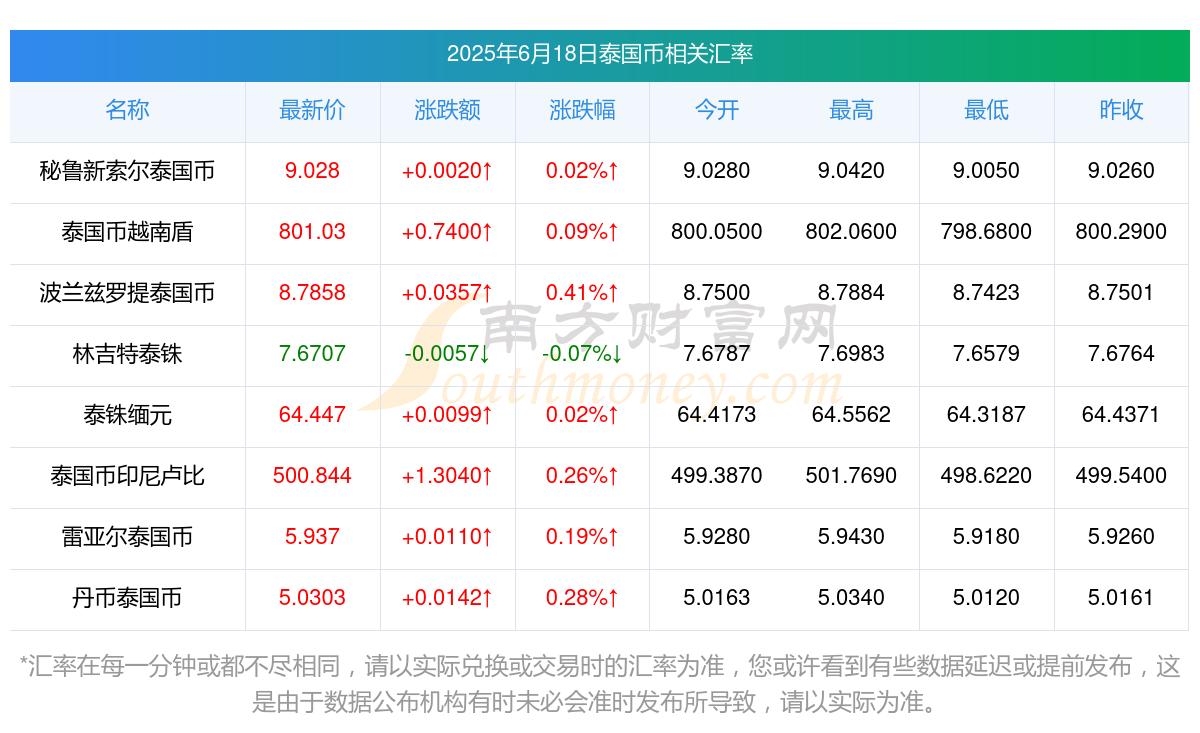Click the row name 雷亚尔泰国币
Viewport: 1200px width, 733px height.
point(127,537)
